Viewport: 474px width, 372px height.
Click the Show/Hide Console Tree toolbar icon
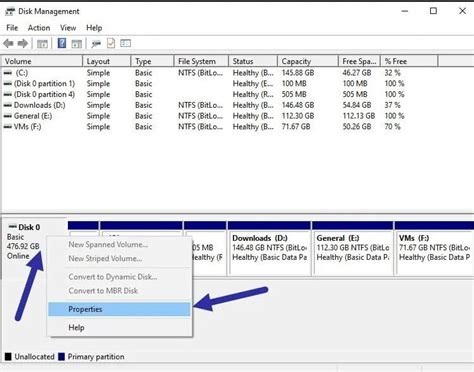(x=42, y=44)
